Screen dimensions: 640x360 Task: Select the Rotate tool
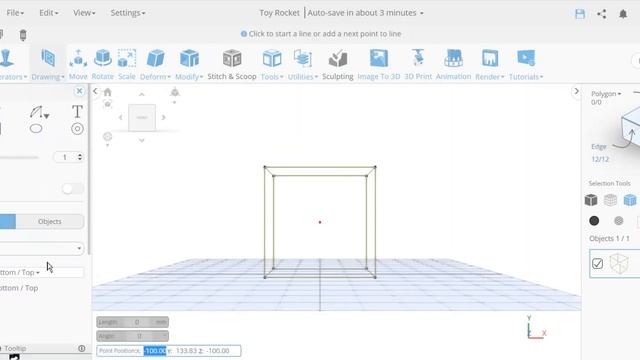point(102,64)
